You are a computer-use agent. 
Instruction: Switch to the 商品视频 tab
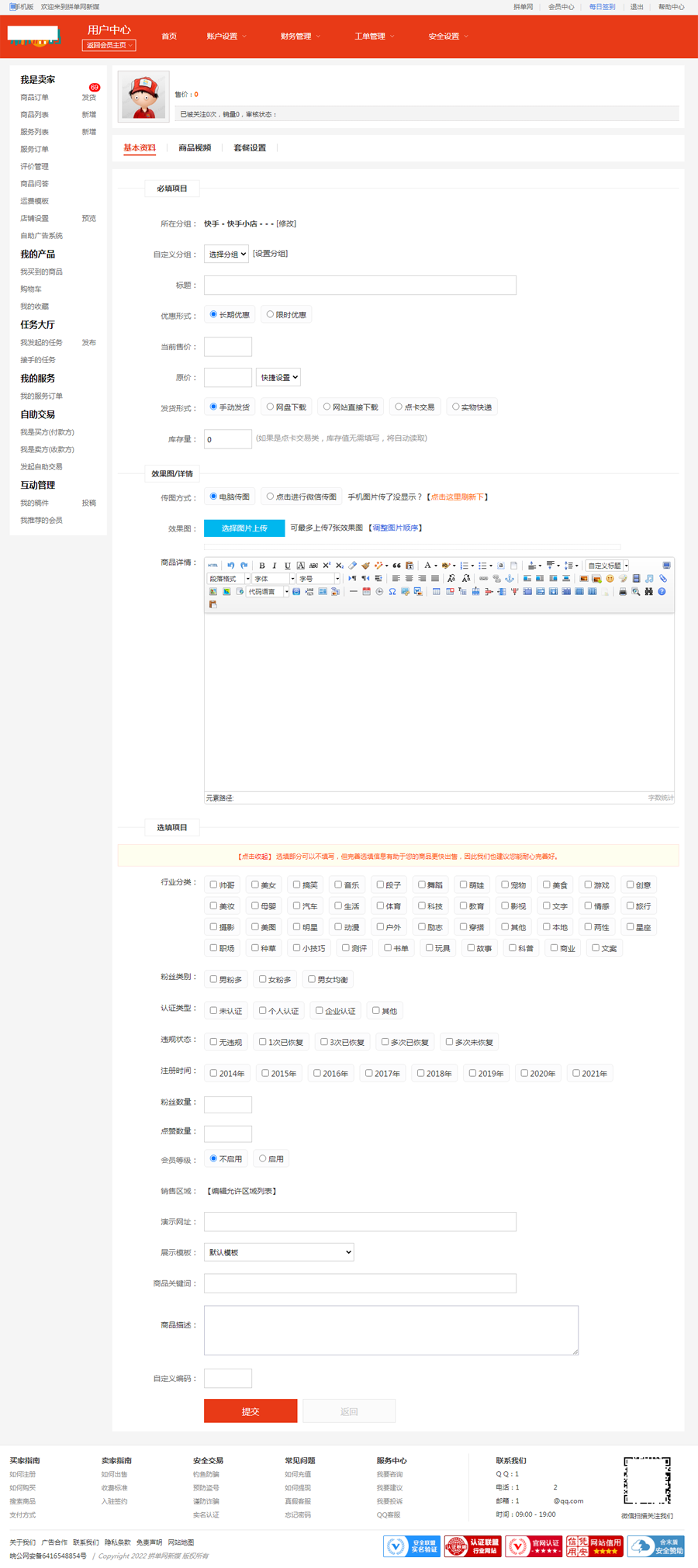(195, 148)
